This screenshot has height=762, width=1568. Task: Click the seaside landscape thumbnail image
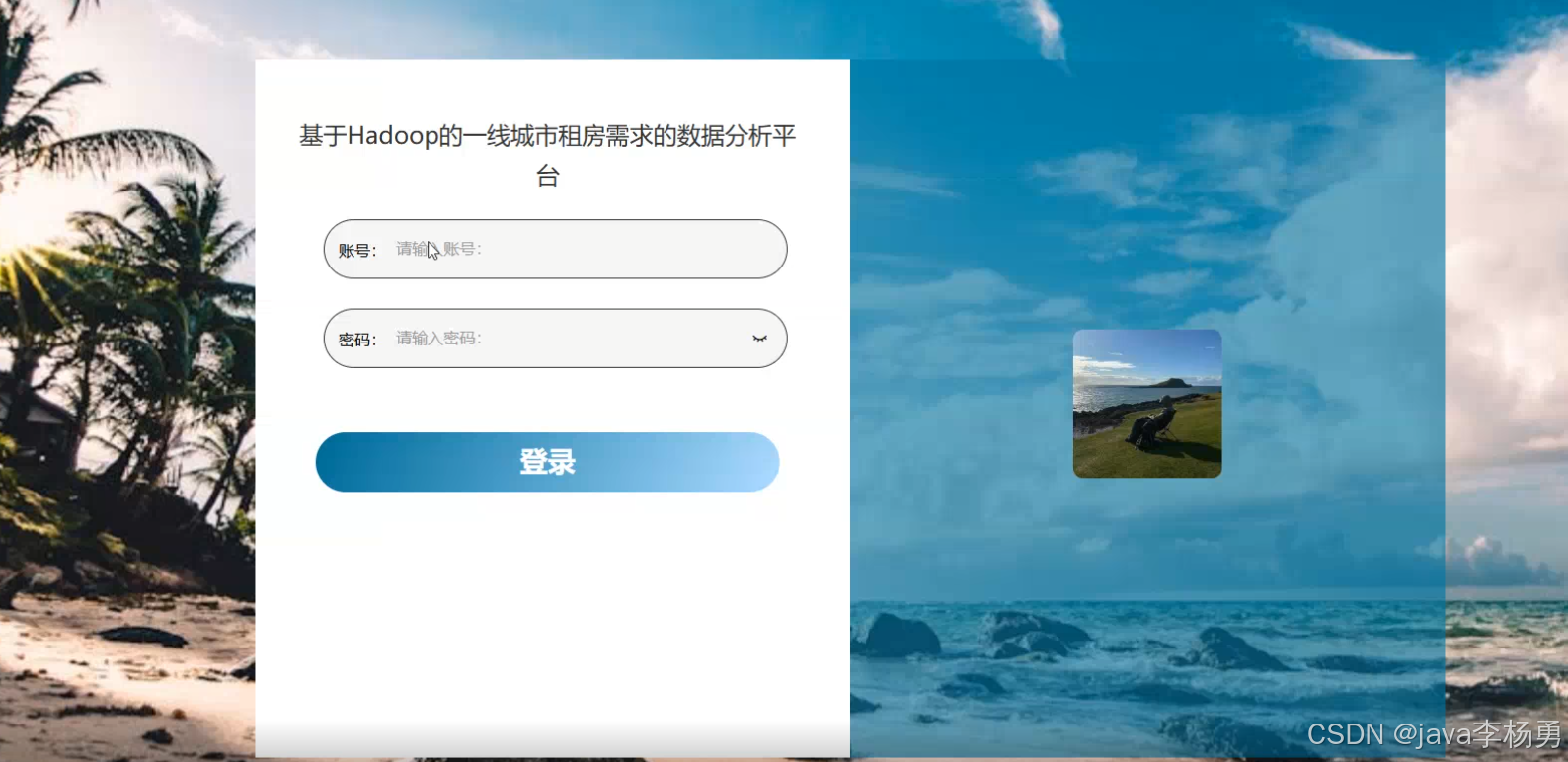tap(1147, 404)
